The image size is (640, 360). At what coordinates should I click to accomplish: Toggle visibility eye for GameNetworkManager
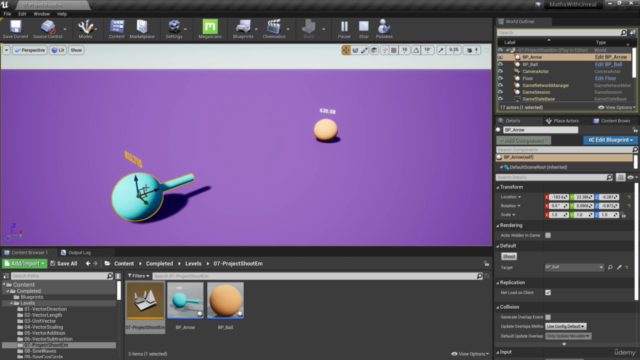pyautogui.click(x=500, y=85)
